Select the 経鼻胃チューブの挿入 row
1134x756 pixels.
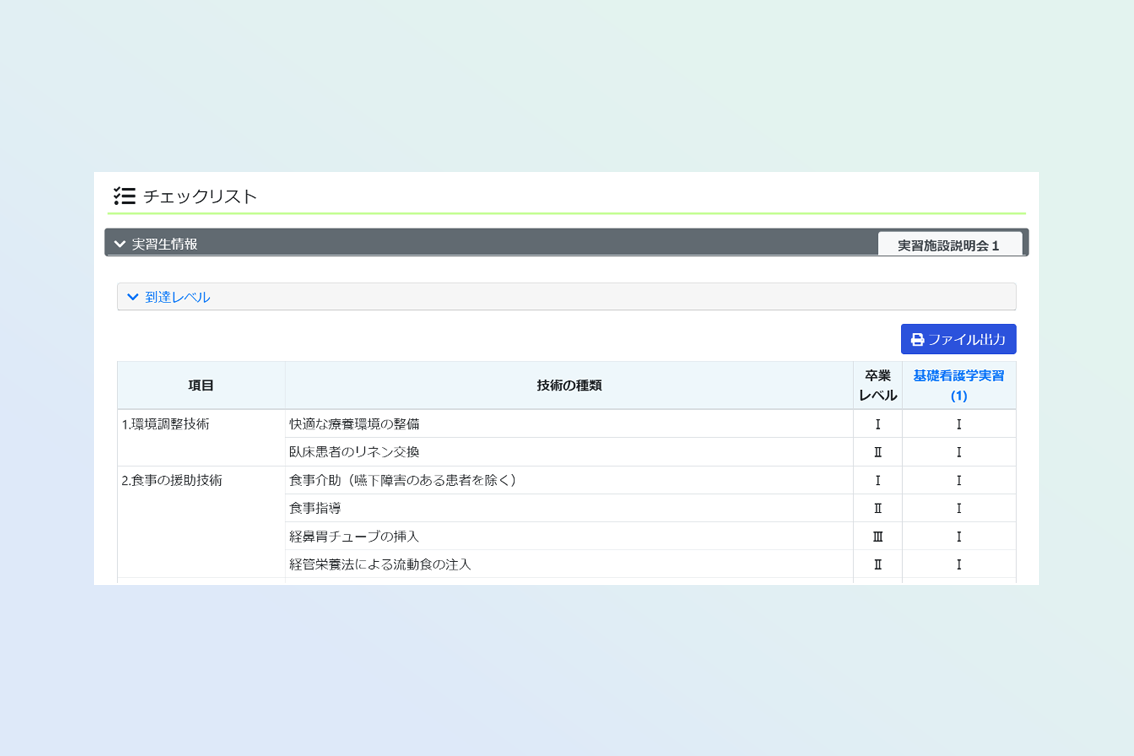pyautogui.click(x=355, y=536)
